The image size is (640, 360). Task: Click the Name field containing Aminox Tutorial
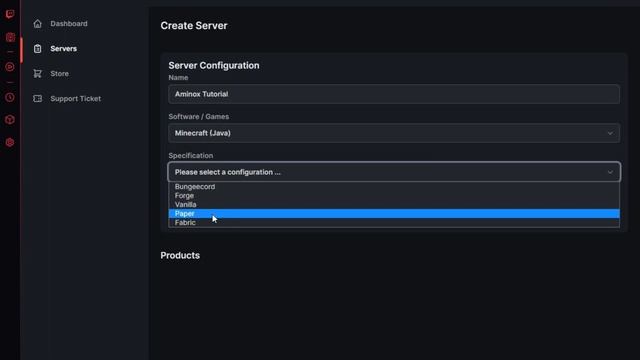click(394, 94)
